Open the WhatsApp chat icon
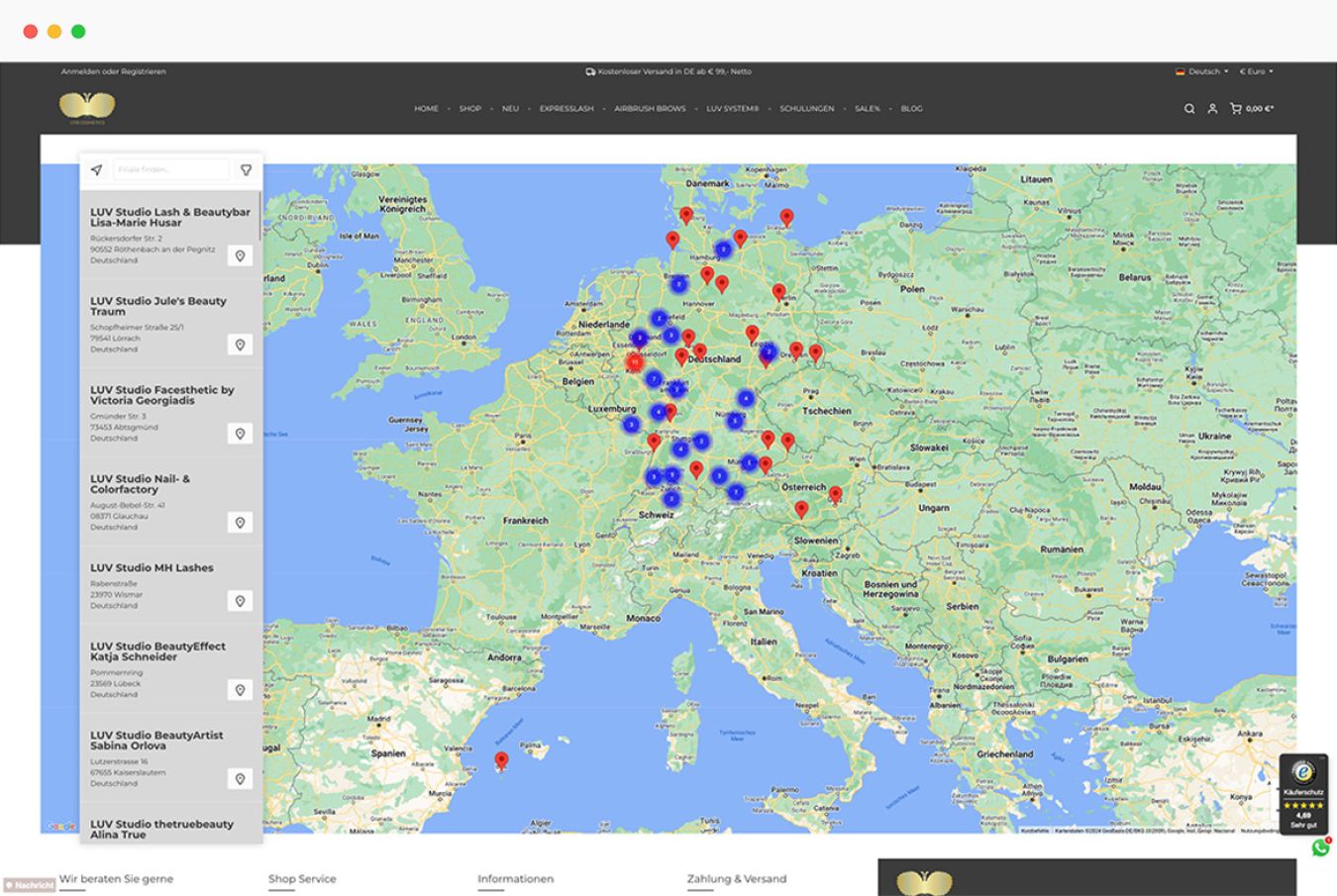This screenshot has height=896, width=1337. [1320, 848]
